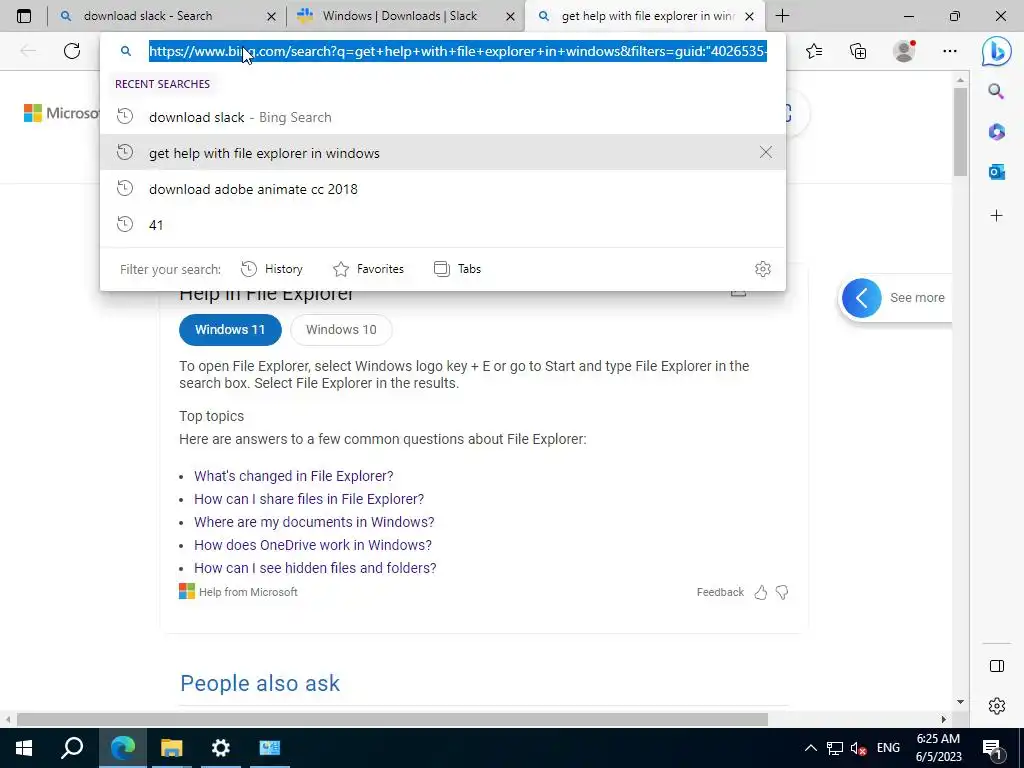Open 'How can I share files' link
This screenshot has width=1024, height=768.
pos(309,499)
